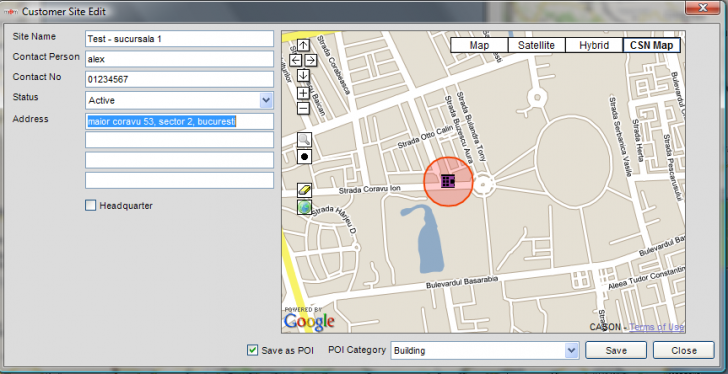Click the Strada Herta label

[x=637, y=140]
